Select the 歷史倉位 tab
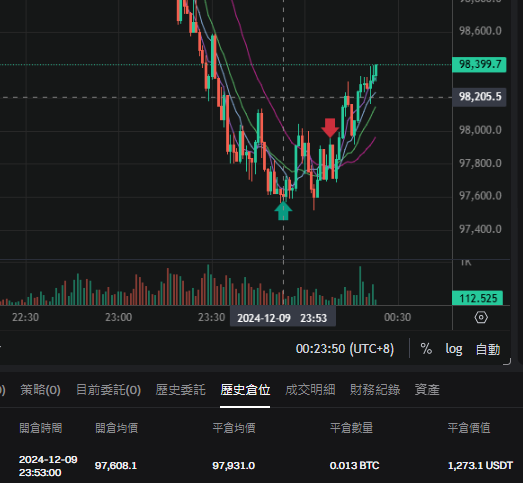523x483 pixels. coord(245,390)
